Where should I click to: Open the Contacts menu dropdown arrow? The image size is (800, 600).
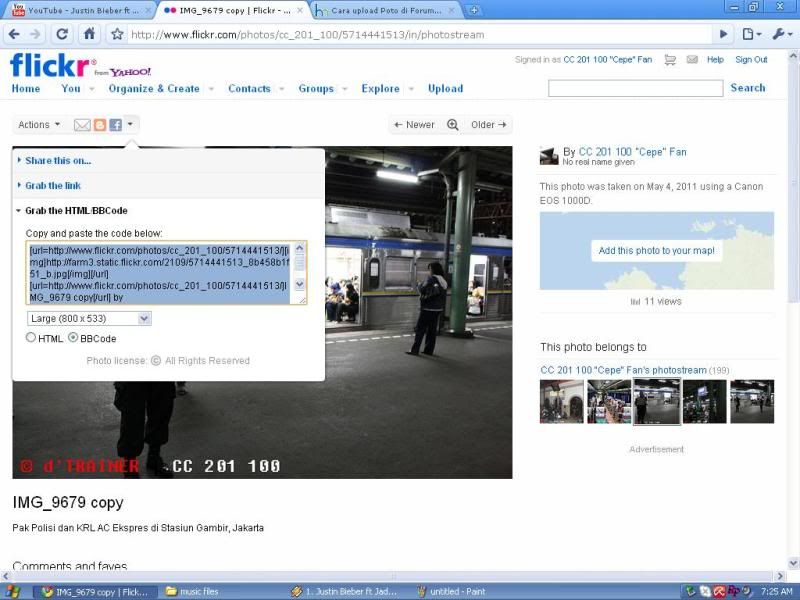[282, 89]
